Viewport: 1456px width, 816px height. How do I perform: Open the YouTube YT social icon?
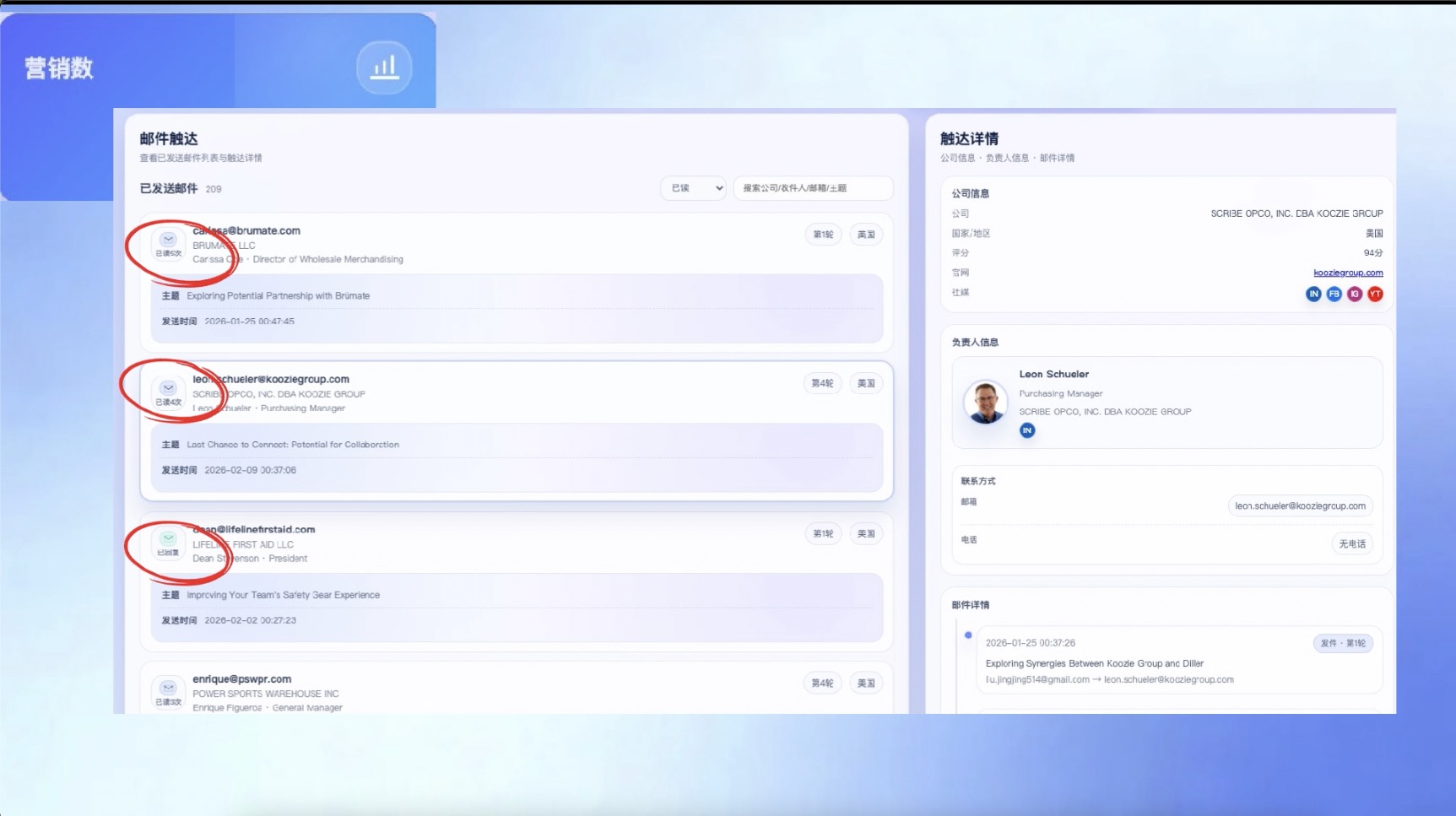[x=1375, y=294]
